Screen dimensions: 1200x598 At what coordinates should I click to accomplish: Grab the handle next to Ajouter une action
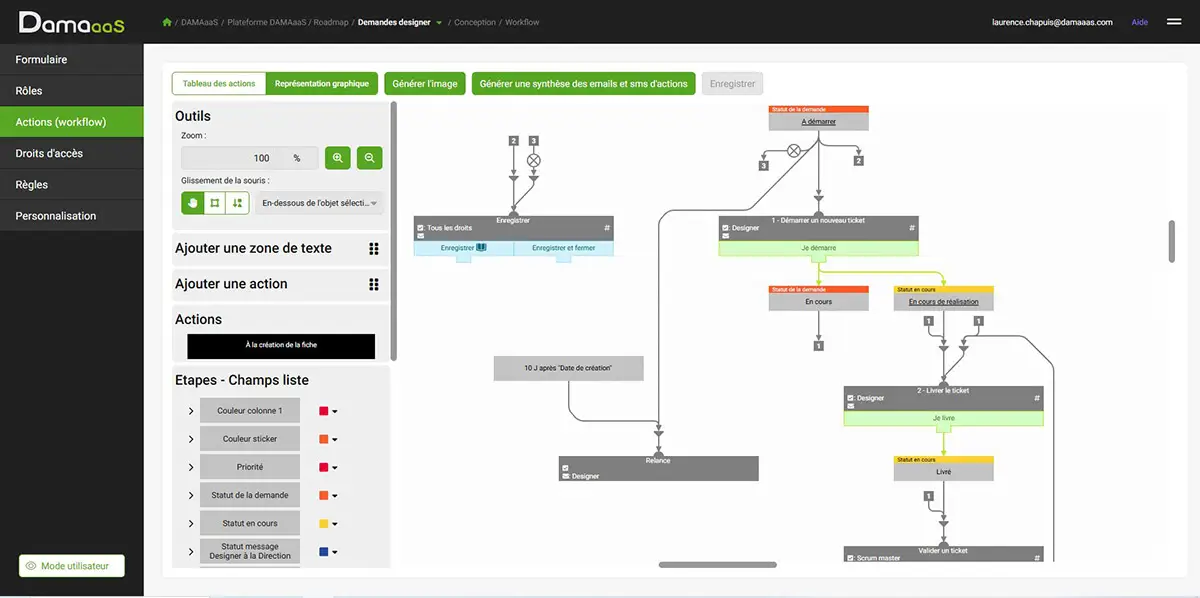click(x=374, y=284)
